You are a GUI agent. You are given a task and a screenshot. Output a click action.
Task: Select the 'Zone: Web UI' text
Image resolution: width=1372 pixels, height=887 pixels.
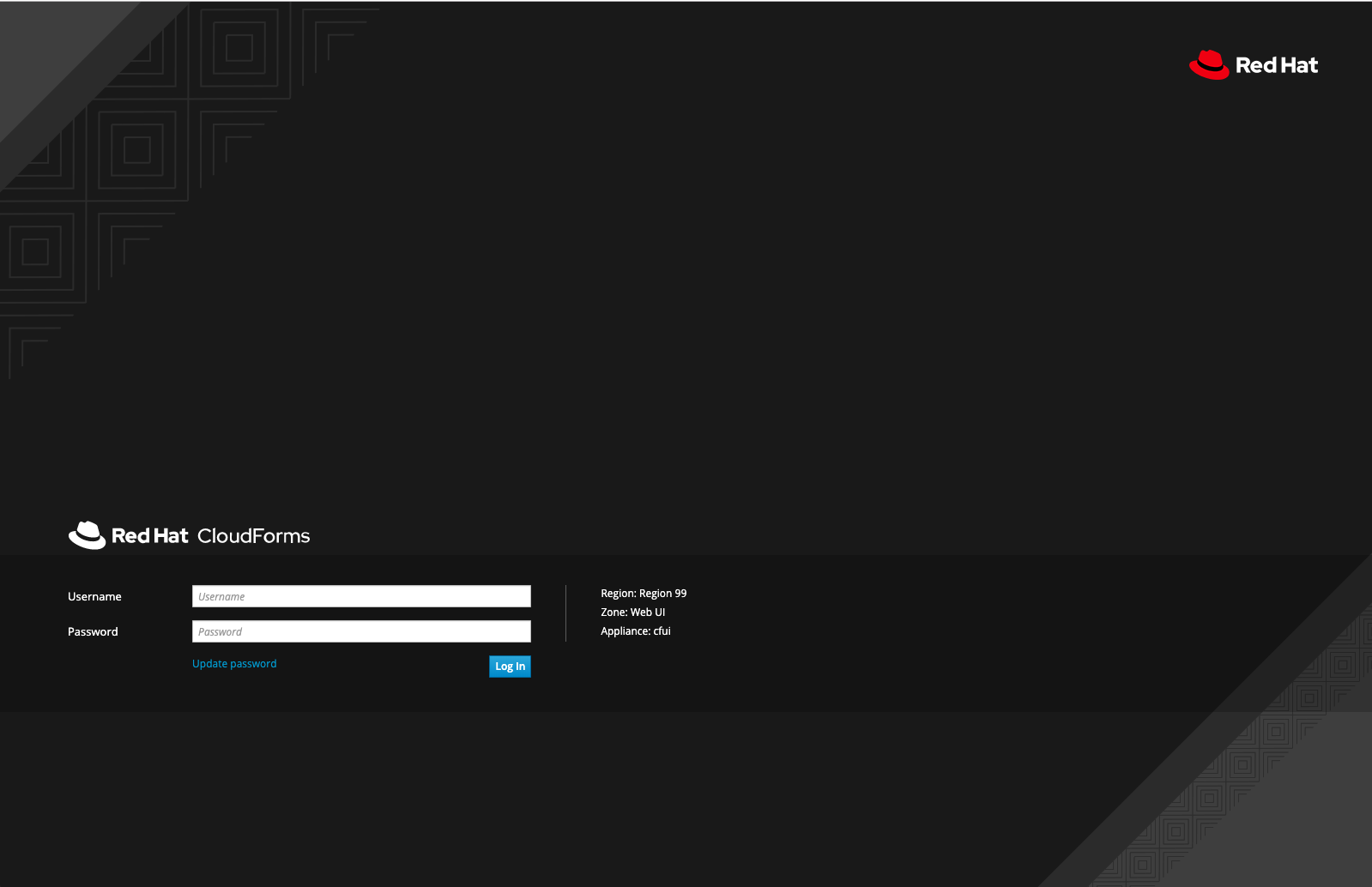tap(633, 612)
